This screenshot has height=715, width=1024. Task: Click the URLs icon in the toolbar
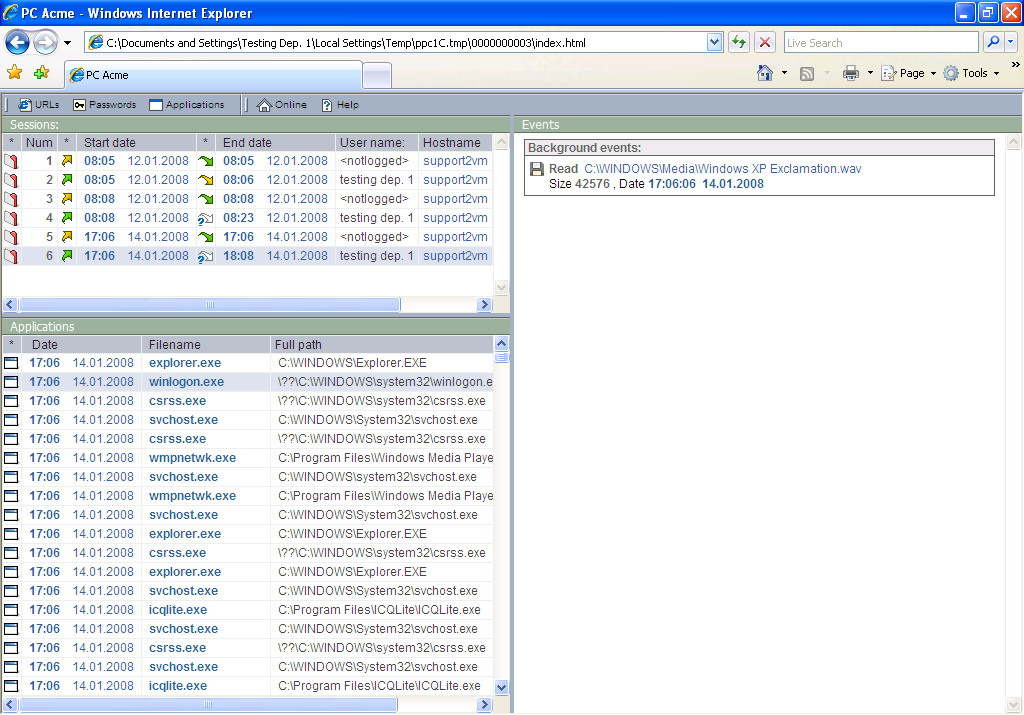(25, 105)
